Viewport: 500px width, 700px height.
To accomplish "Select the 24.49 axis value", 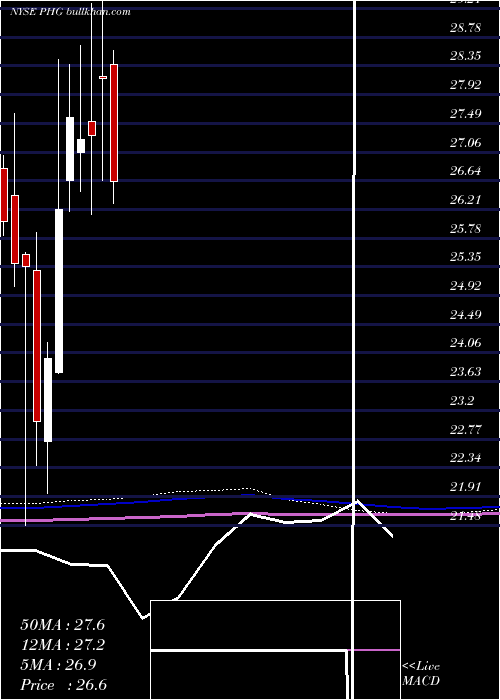I will (465, 315).
